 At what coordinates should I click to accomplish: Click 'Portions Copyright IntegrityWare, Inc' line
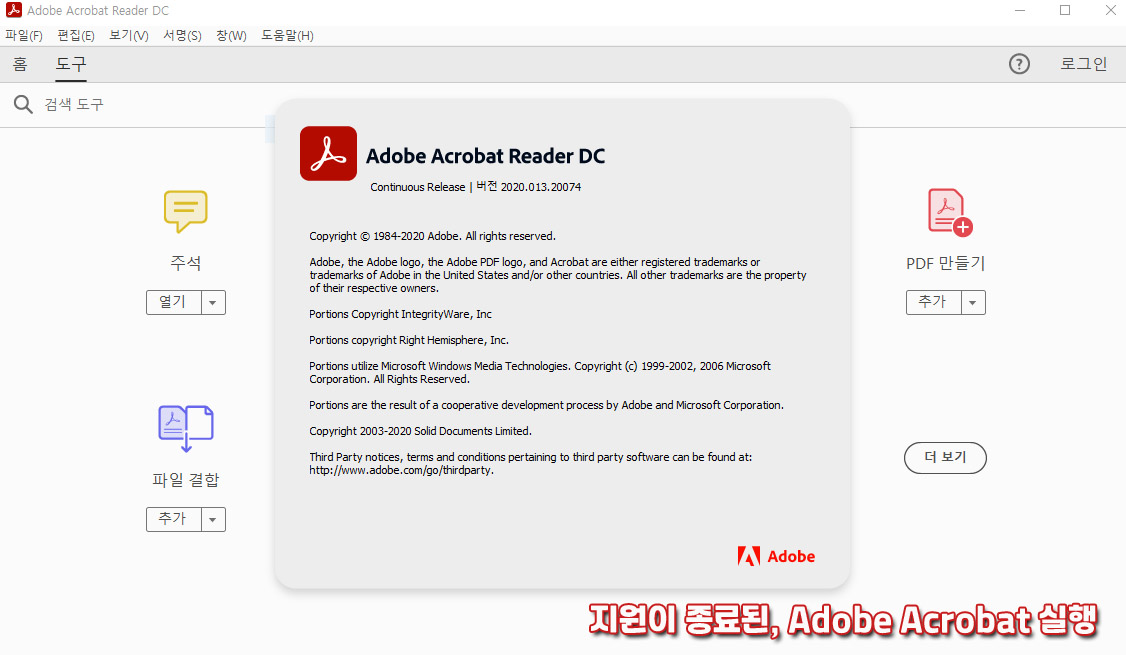(x=400, y=314)
